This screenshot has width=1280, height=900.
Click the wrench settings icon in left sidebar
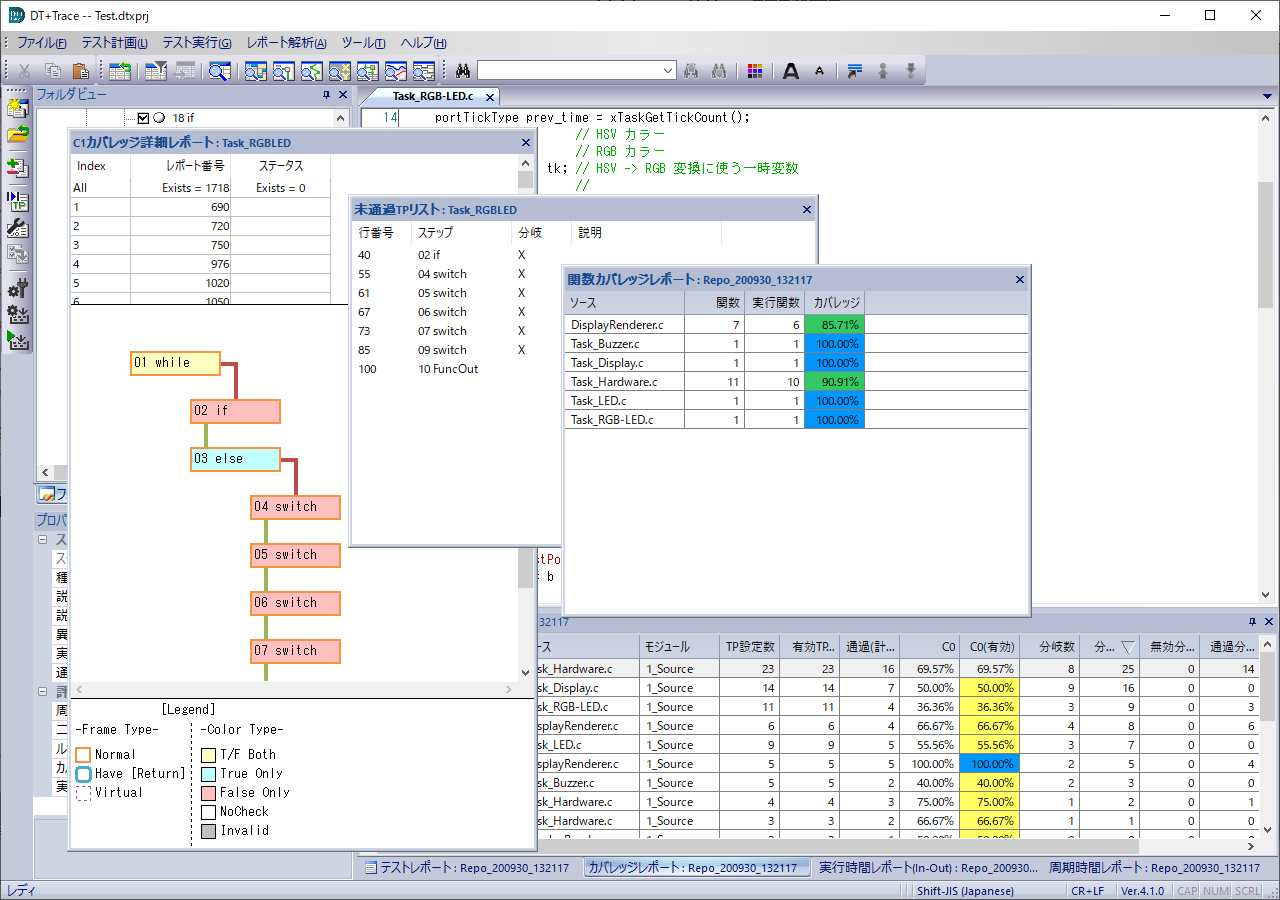click(18, 228)
